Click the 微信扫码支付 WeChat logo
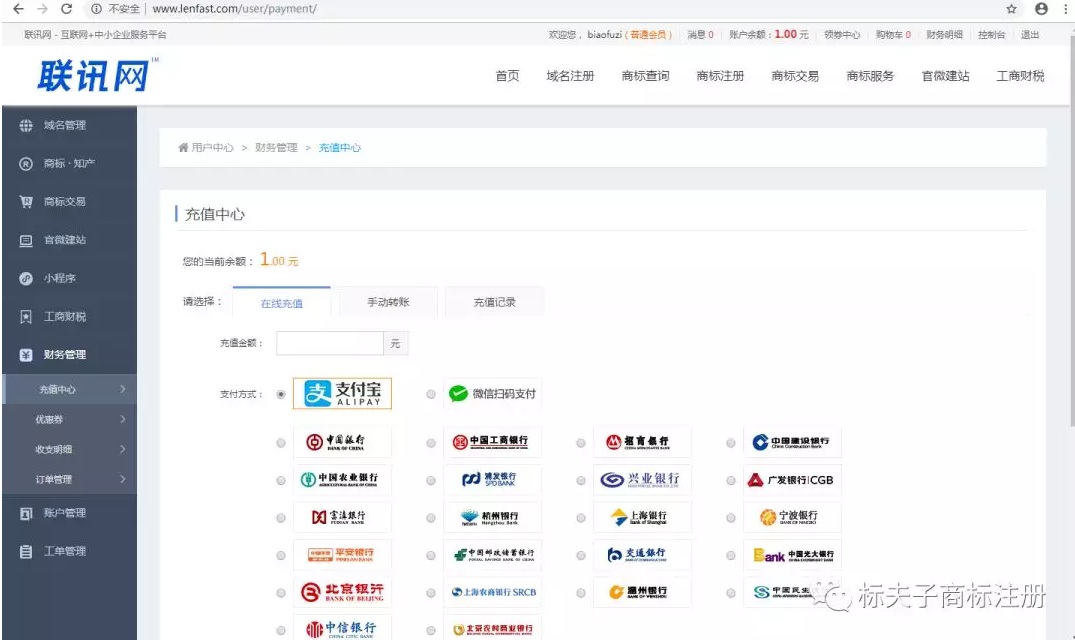 [x=492, y=393]
